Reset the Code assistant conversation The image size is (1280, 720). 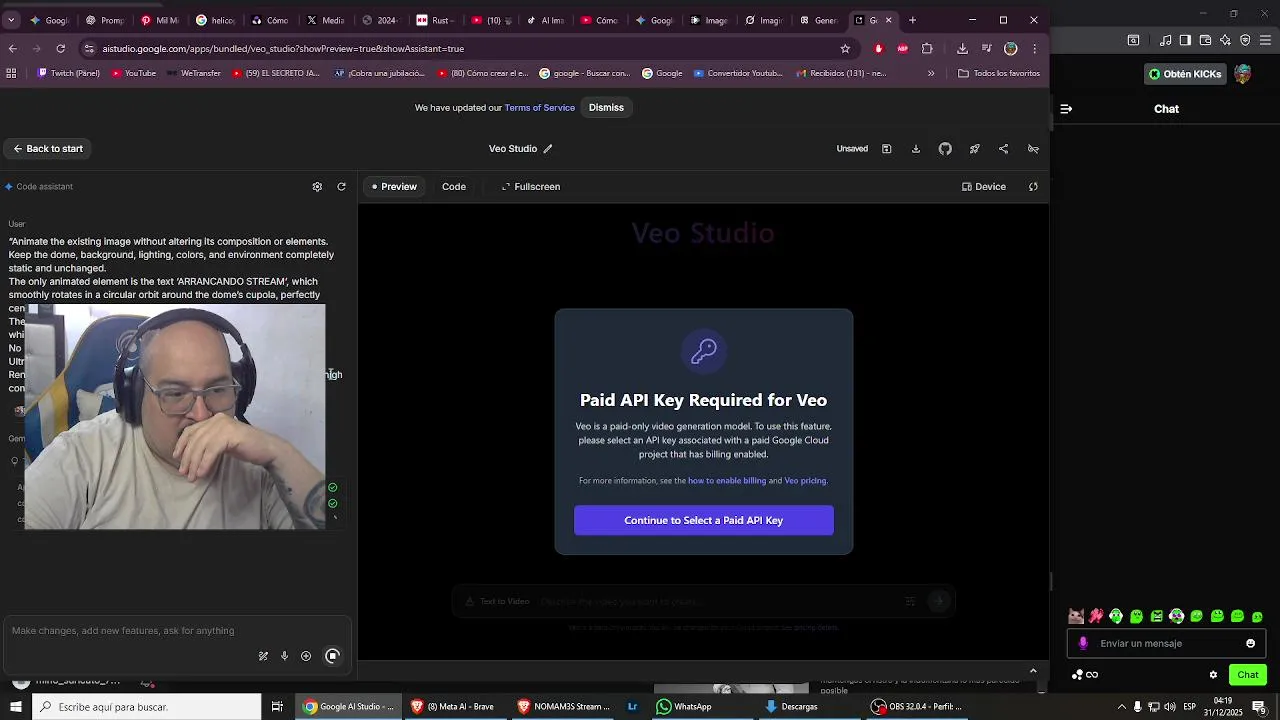pyautogui.click(x=341, y=187)
